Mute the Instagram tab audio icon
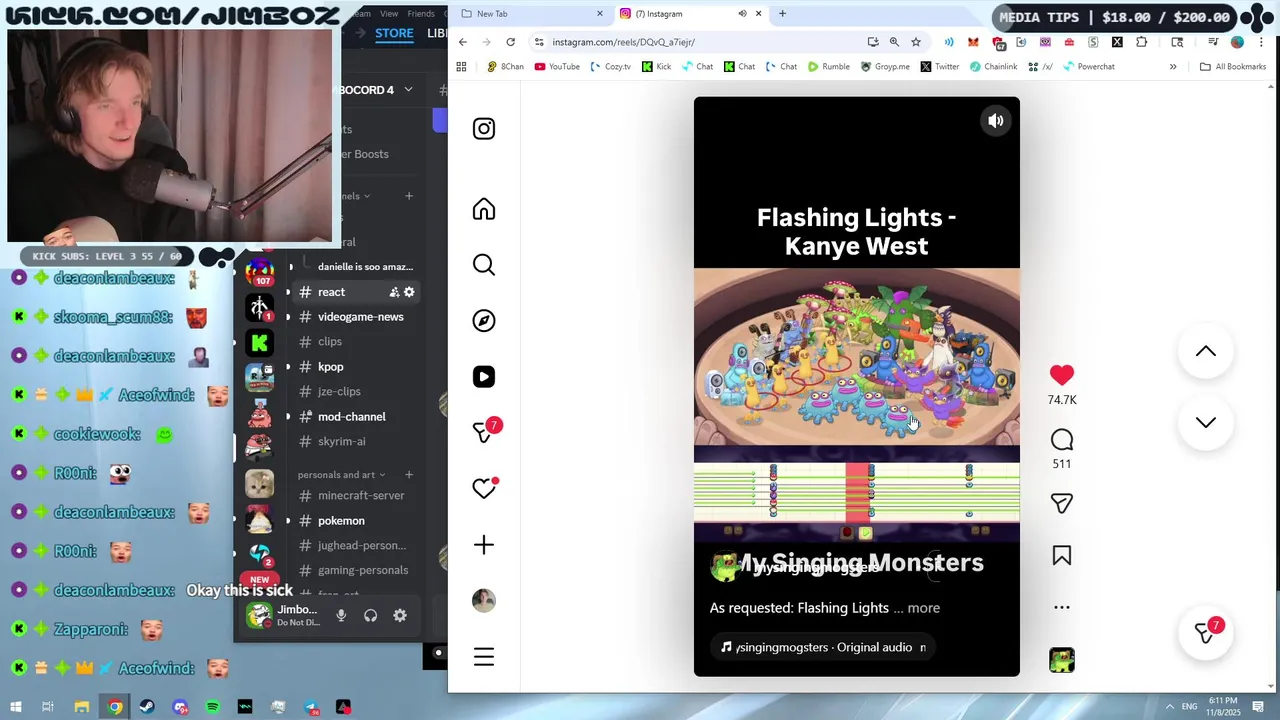Viewport: 1280px width, 720px height. click(742, 14)
